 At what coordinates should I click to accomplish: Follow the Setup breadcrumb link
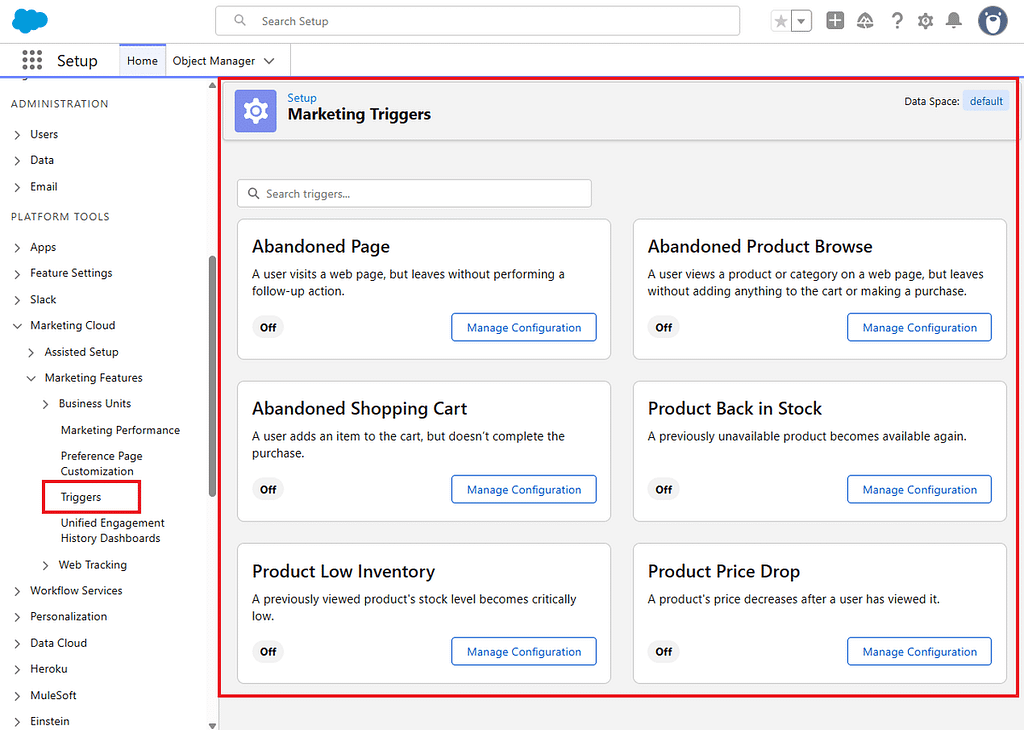[x=302, y=98]
